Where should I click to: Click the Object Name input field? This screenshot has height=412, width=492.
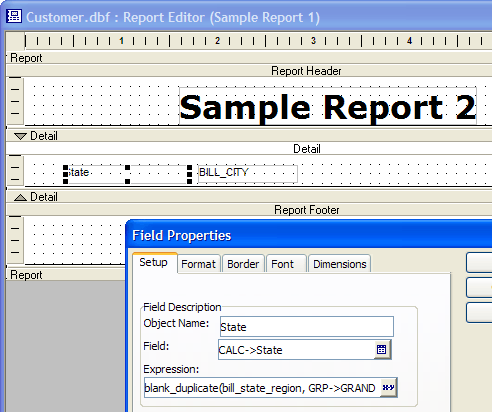click(307, 327)
